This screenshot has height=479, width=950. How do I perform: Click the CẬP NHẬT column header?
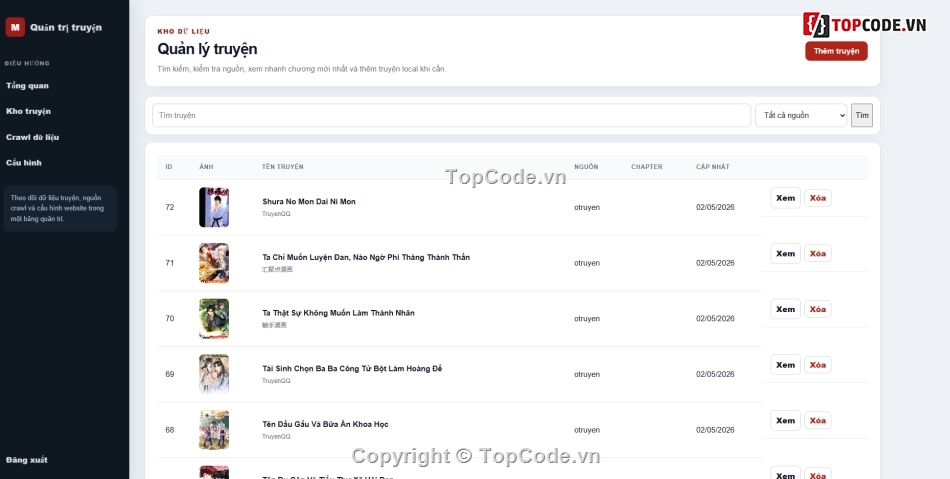(712, 167)
